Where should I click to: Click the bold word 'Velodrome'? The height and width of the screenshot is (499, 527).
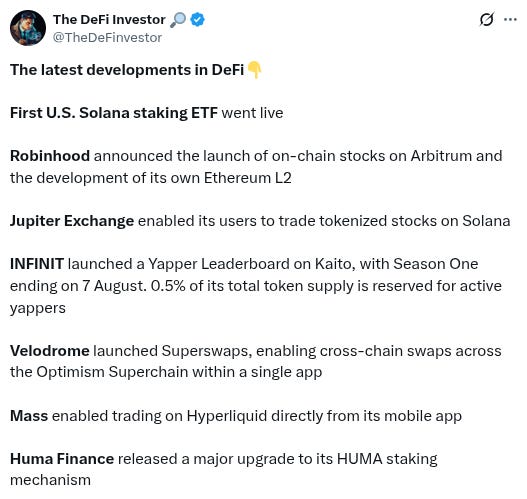(x=50, y=351)
